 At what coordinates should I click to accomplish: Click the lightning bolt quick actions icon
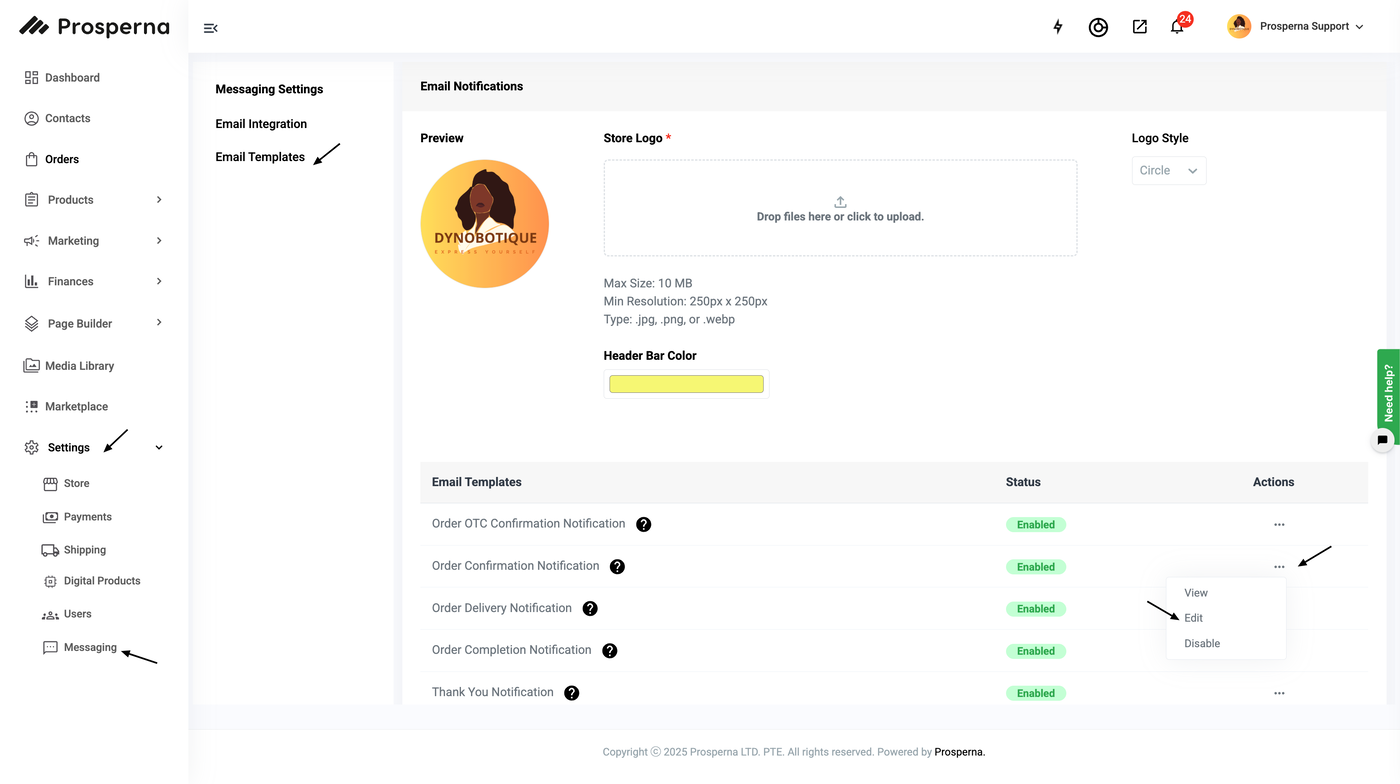coord(1058,27)
